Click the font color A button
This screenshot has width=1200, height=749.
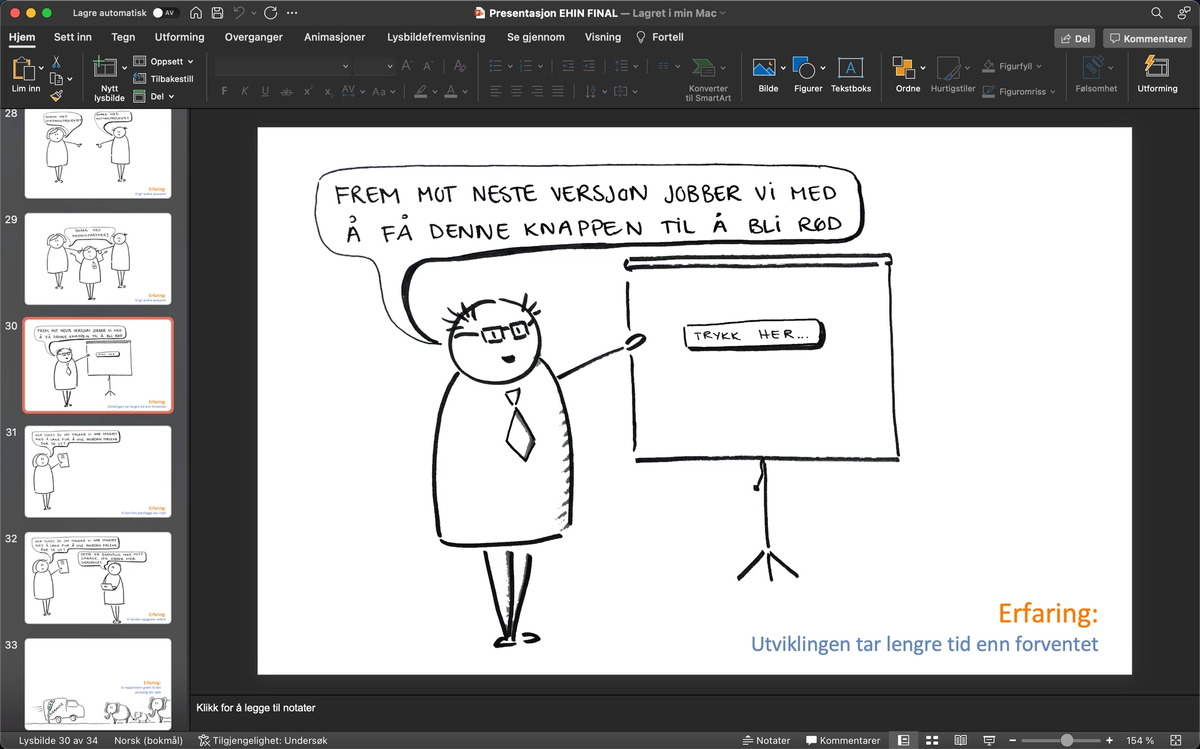(450, 91)
